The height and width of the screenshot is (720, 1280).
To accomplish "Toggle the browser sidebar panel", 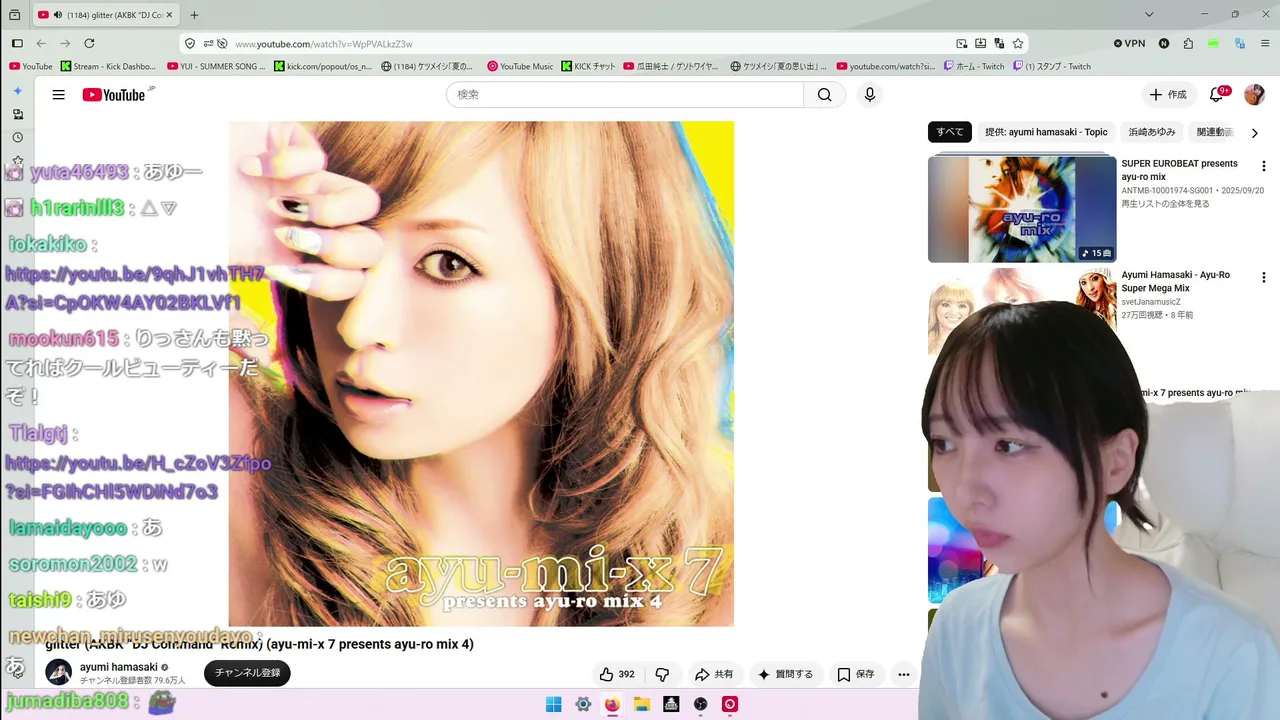I will point(17,44).
